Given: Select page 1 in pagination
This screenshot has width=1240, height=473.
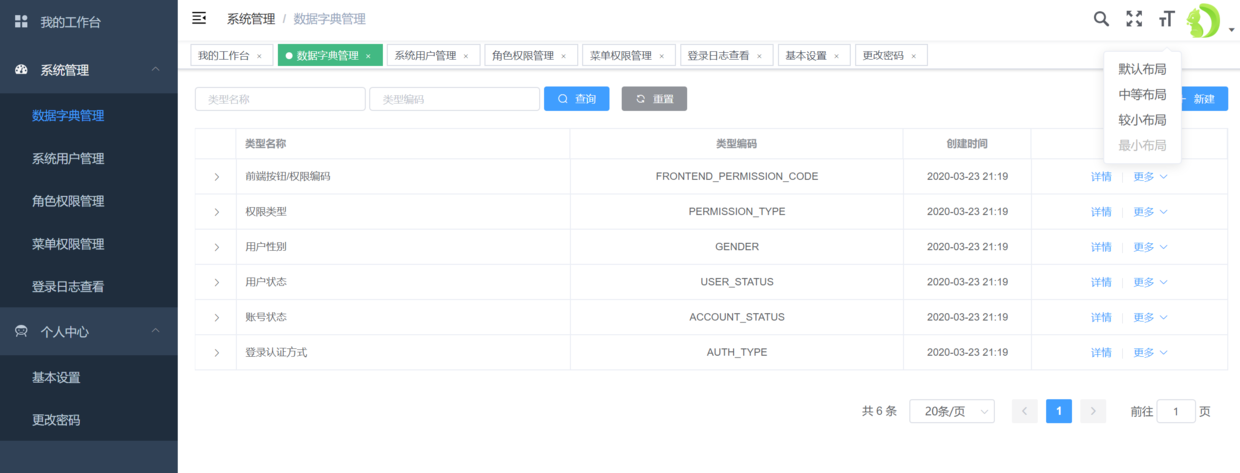Looking at the screenshot, I should (1059, 411).
